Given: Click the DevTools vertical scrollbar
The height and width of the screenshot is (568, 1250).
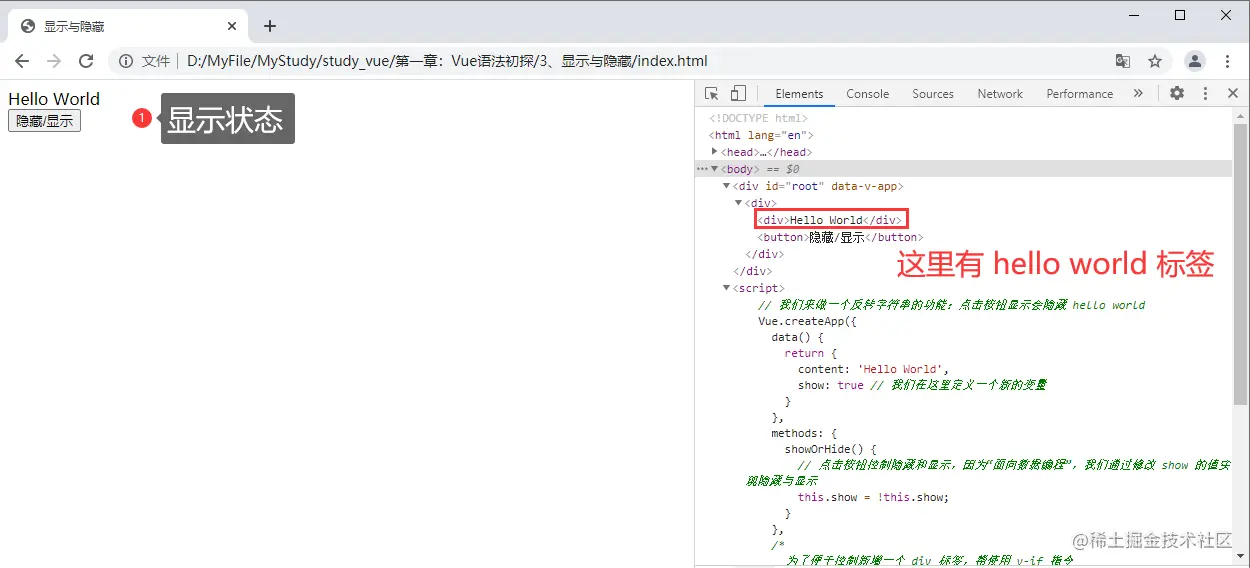Looking at the screenshot, I should (x=1240, y=265).
